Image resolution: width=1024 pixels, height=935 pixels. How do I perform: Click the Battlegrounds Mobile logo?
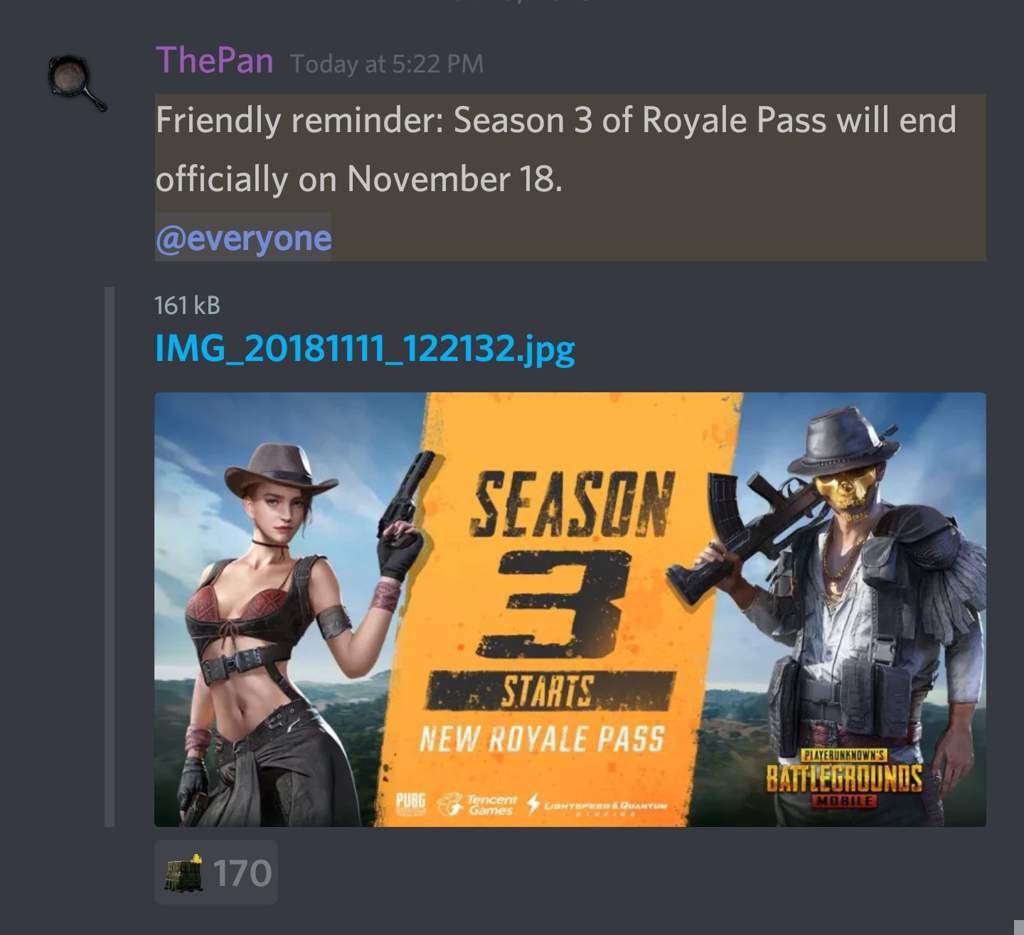click(844, 779)
